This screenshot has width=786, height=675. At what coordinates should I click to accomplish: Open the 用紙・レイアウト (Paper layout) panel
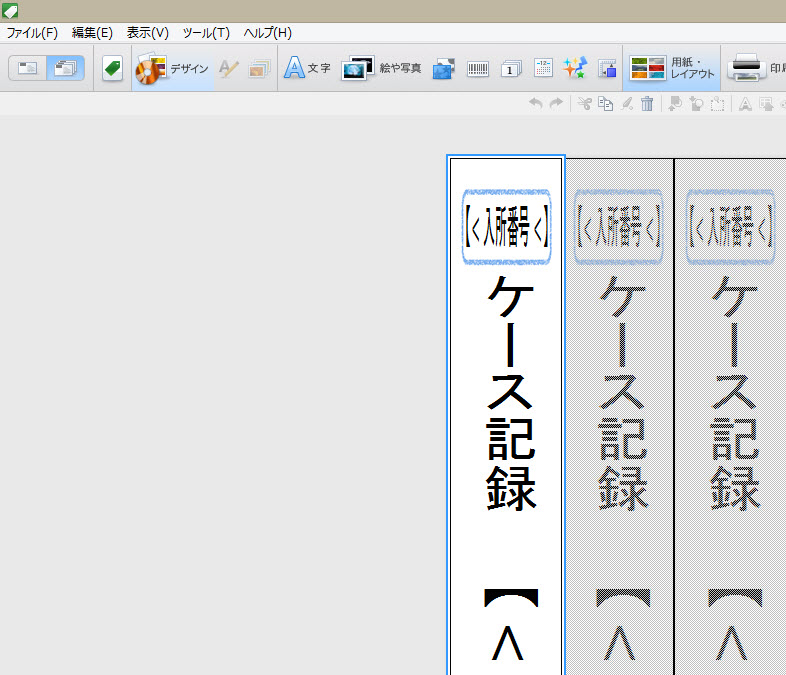(x=672, y=69)
